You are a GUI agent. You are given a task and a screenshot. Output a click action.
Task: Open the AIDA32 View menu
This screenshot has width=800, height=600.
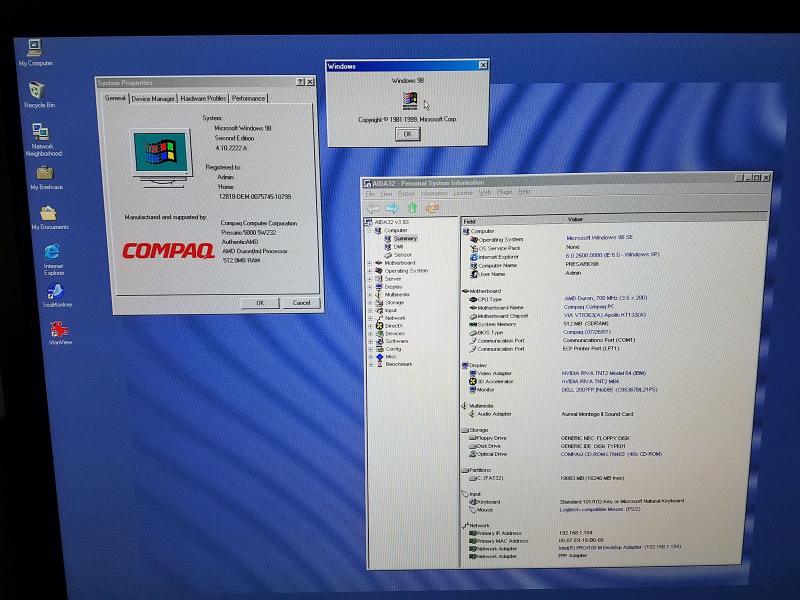pyautogui.click(x=386, y=194)
